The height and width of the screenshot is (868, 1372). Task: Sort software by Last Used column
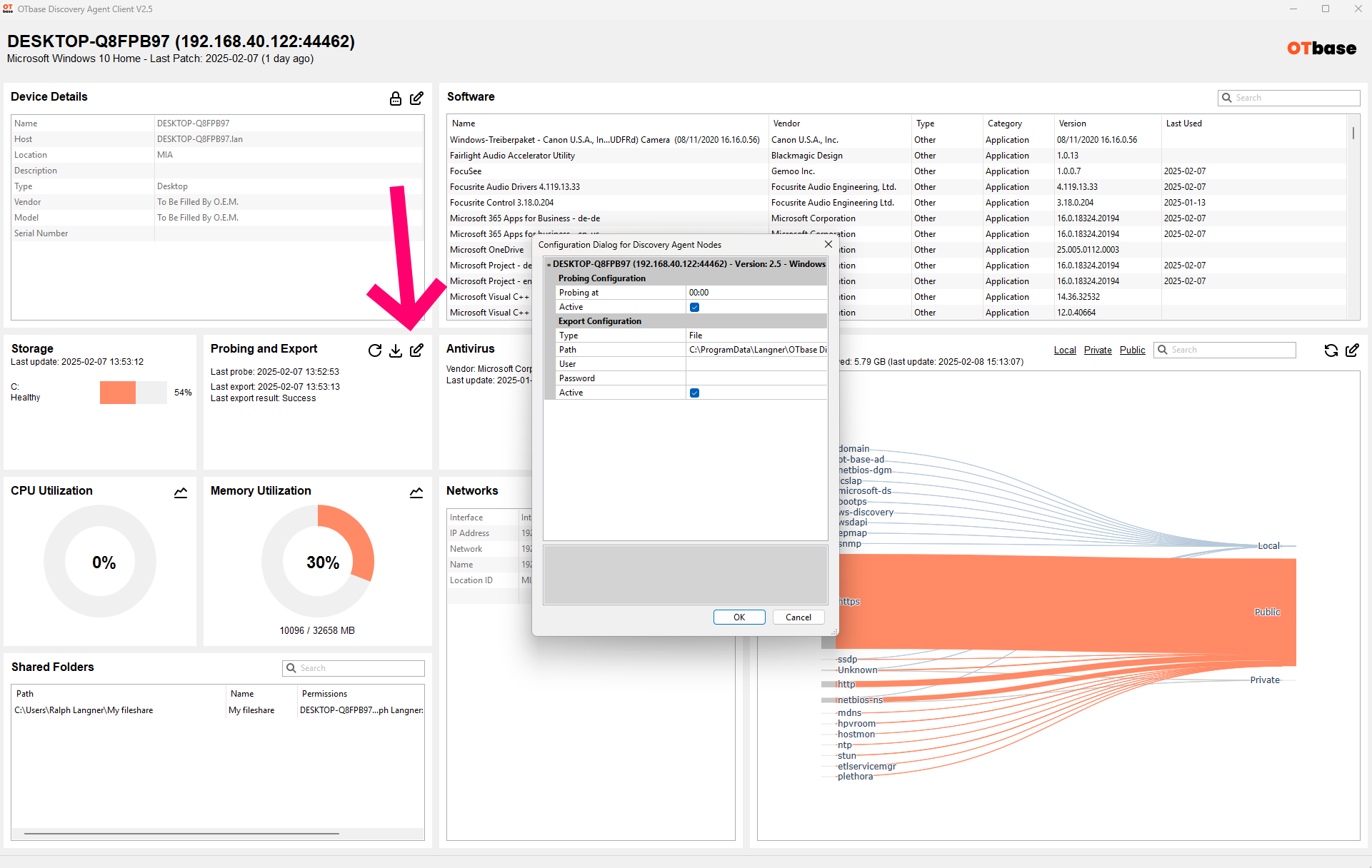pyautogui.click(x=1183, y=123)
